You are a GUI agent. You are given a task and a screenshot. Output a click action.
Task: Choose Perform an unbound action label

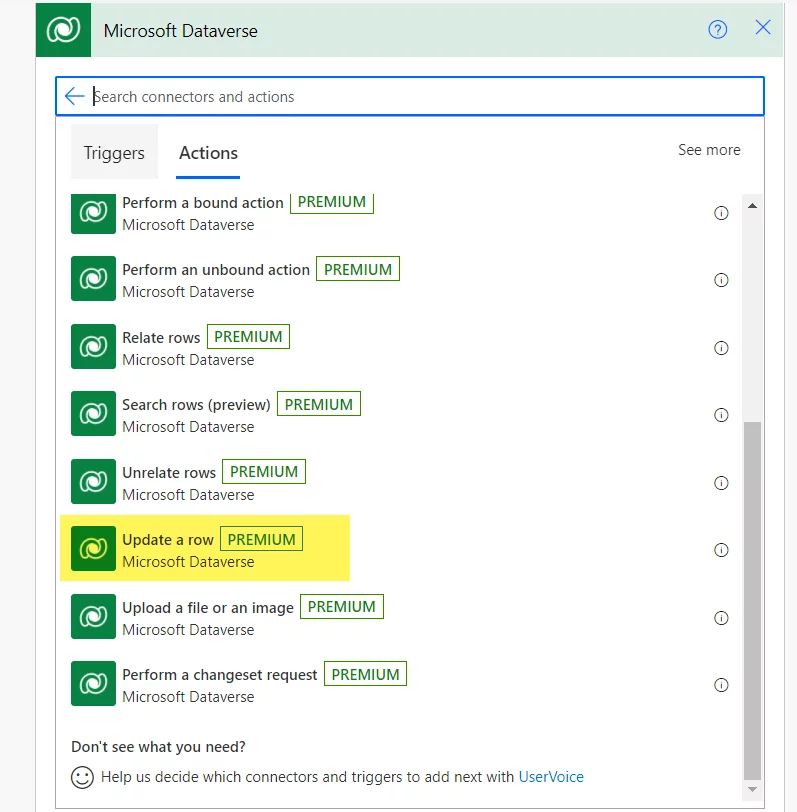pos(215,270)
